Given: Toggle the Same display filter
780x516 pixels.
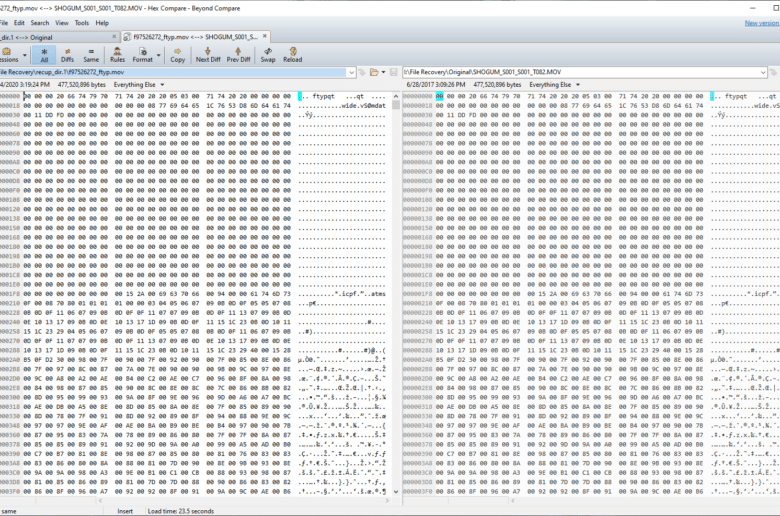Looking at the screenshot, I should tap(91, 55).
